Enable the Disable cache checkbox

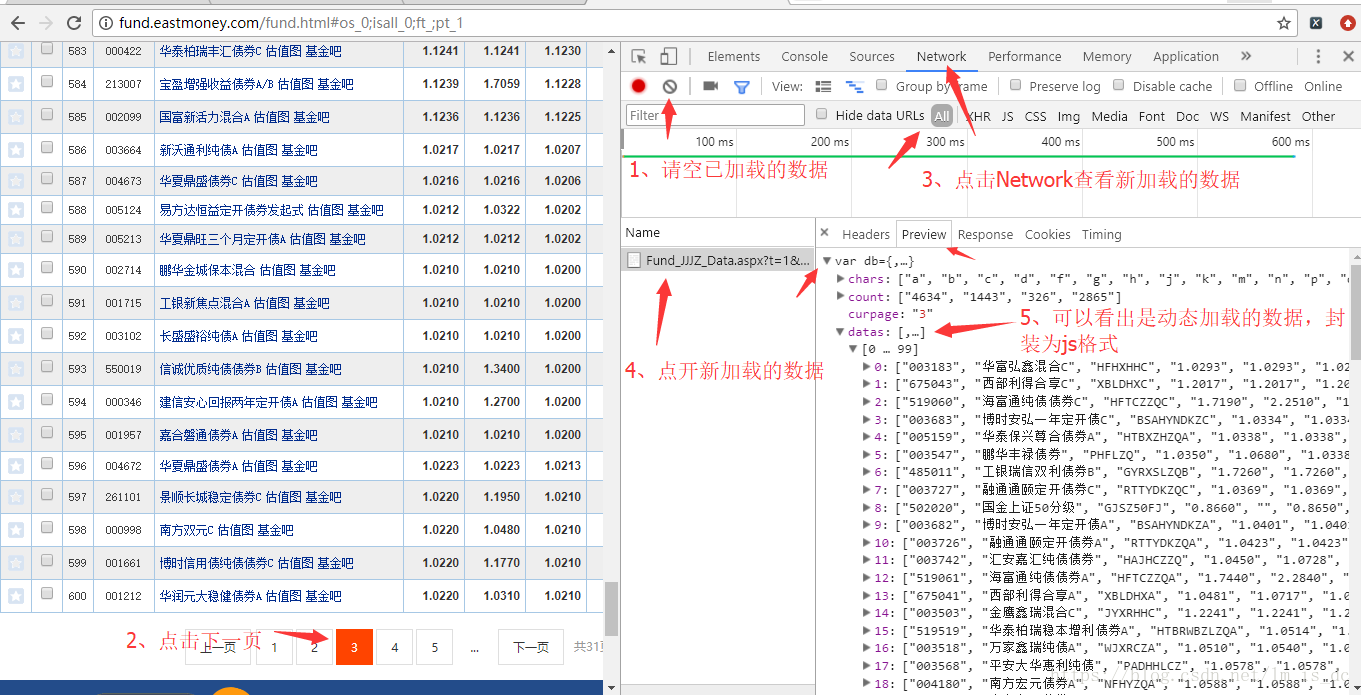1120,85
